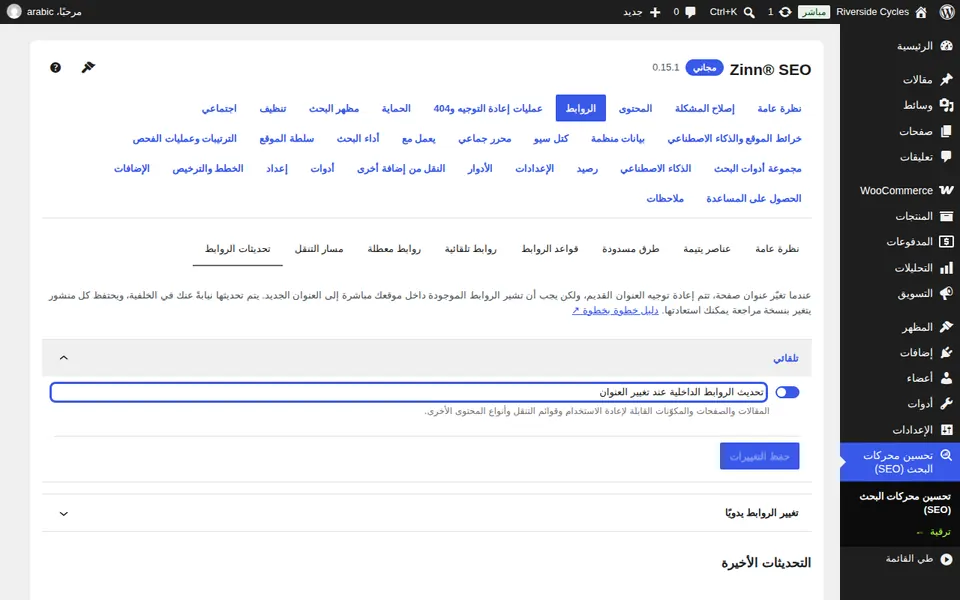The height and width of the screenshot is (600, 960).
Task: Switch to روابط تلقائية sub-tab
Action: (470, 249)
